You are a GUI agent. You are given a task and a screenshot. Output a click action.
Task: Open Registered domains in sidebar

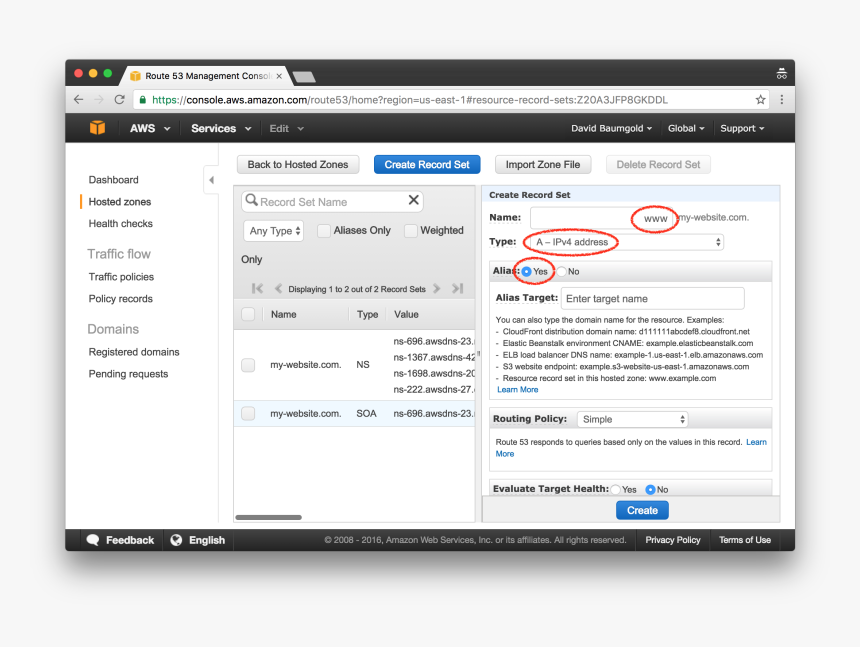tap(134, 352)
